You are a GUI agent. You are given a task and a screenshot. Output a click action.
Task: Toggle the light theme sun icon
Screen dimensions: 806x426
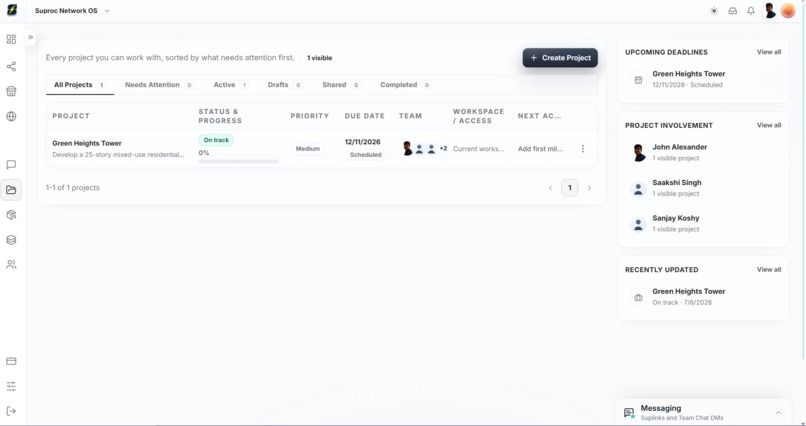point(714,11)
